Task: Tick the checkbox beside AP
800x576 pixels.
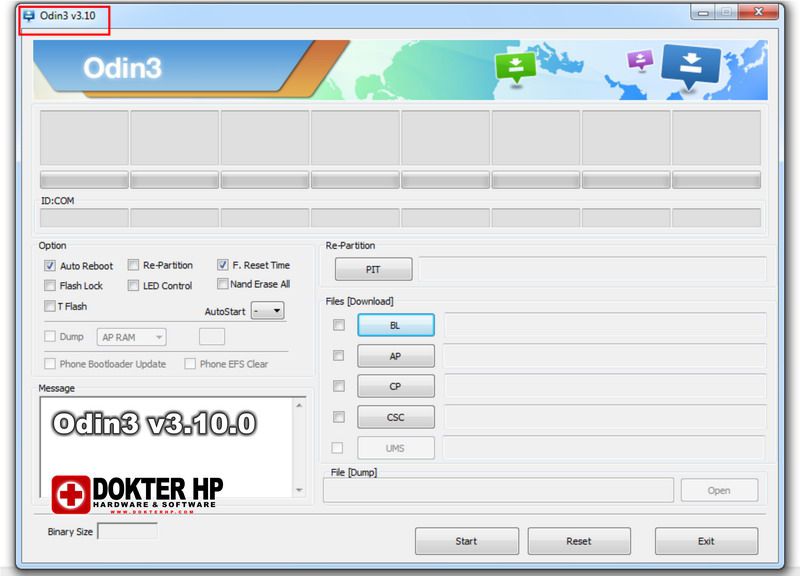Action: tap(338, 356)
